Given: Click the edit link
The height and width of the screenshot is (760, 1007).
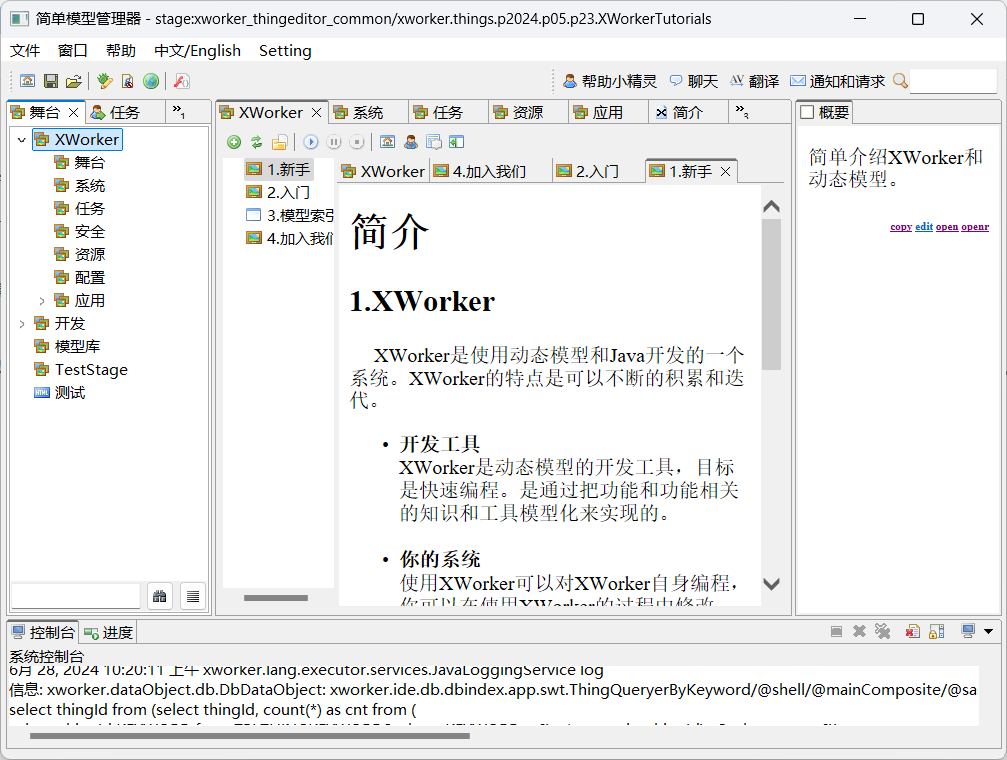Looking at the screenshot, I should [x=924, y=226].
